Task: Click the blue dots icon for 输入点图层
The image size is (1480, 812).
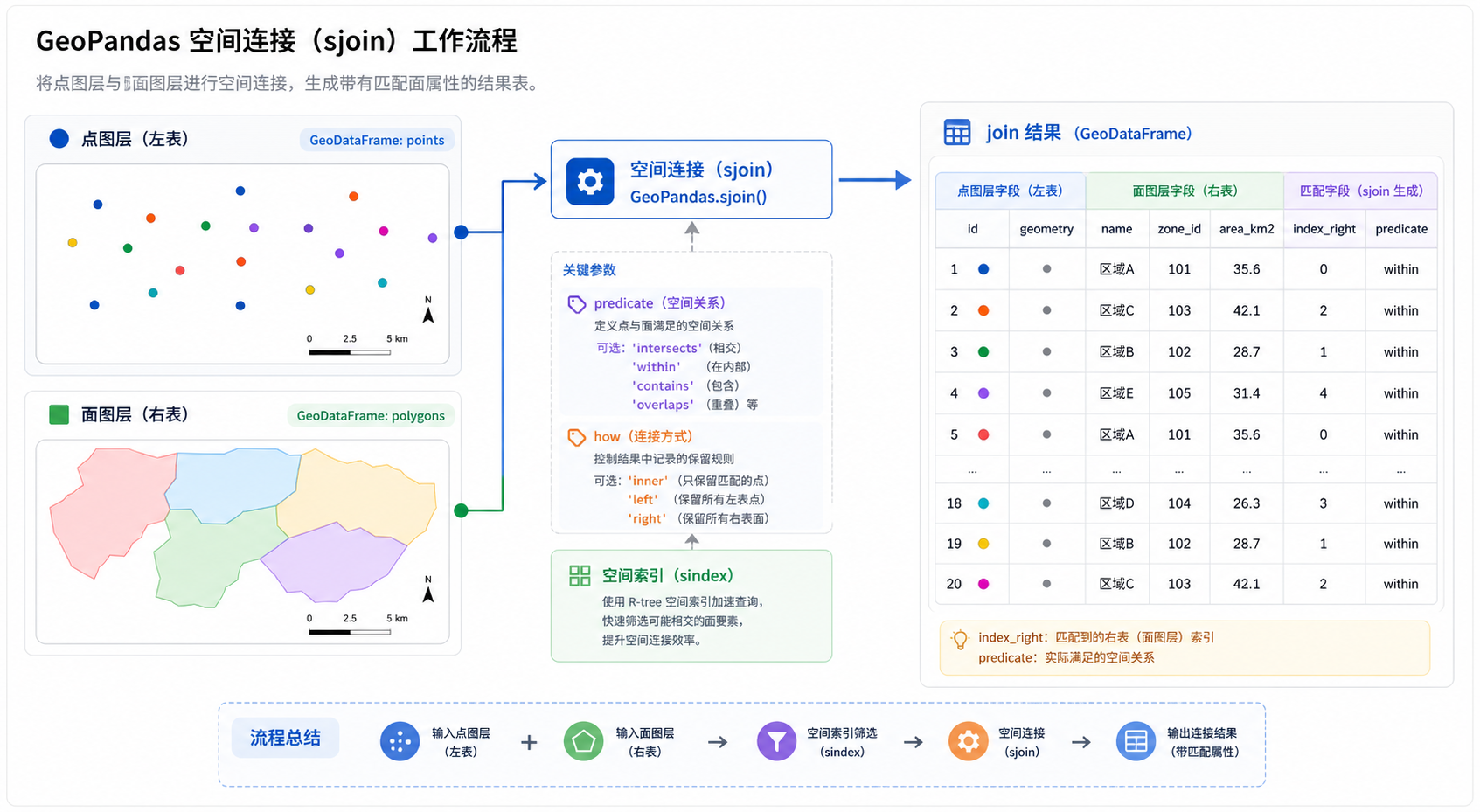Action: click(400, 742)
